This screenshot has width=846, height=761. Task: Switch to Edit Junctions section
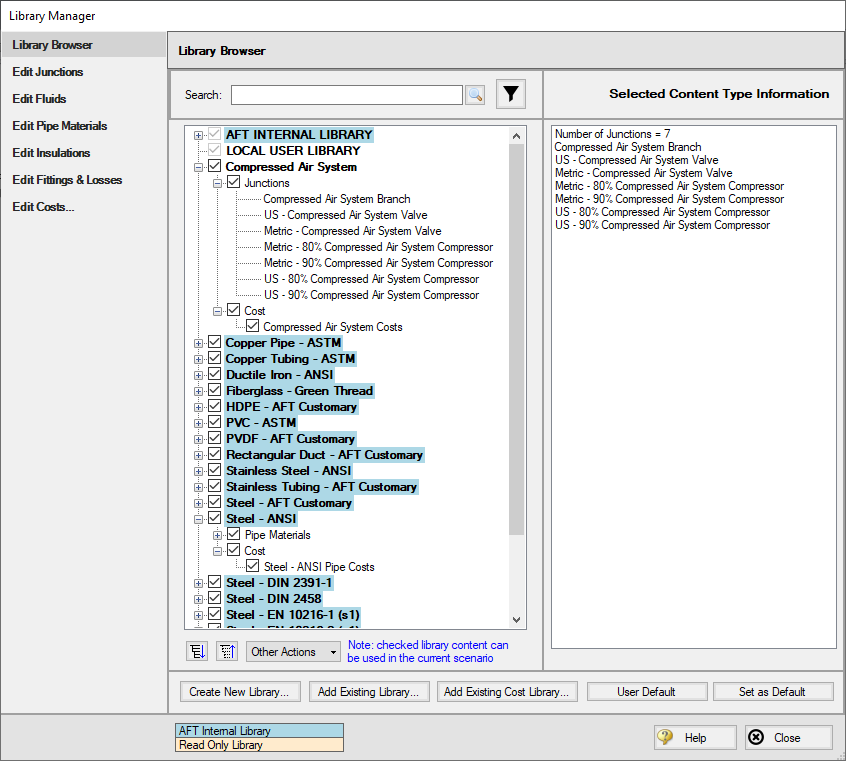pos(48,72)
